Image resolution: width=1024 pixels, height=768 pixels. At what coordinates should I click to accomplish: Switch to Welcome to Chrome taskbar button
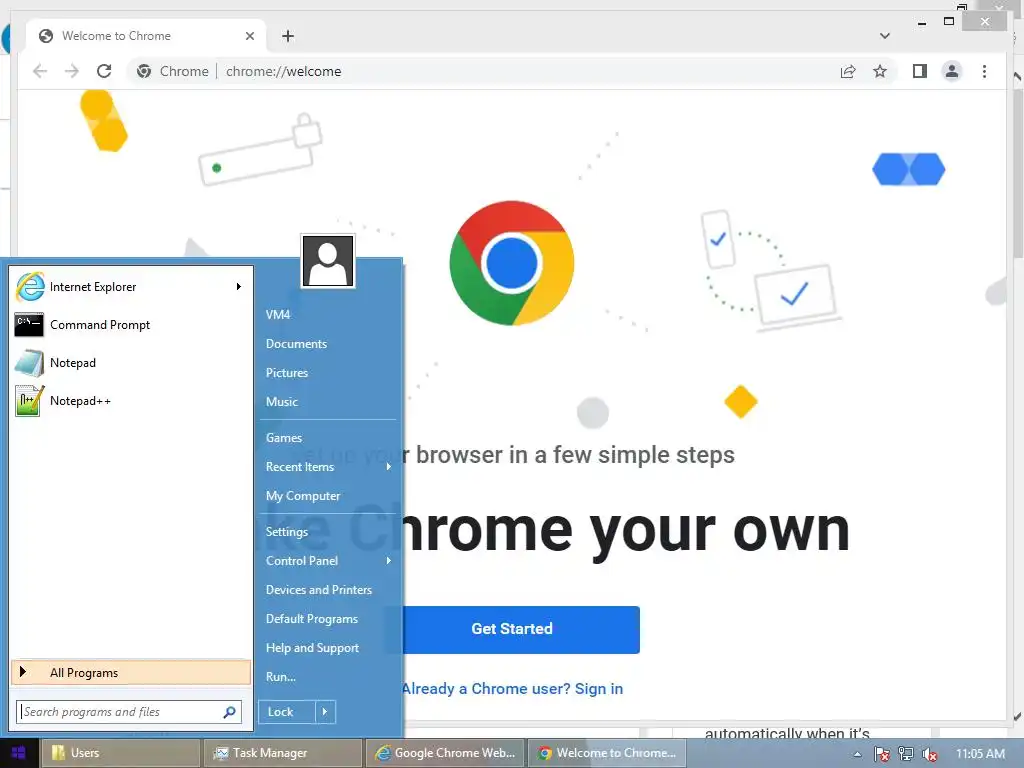click(x=607, y=753)
